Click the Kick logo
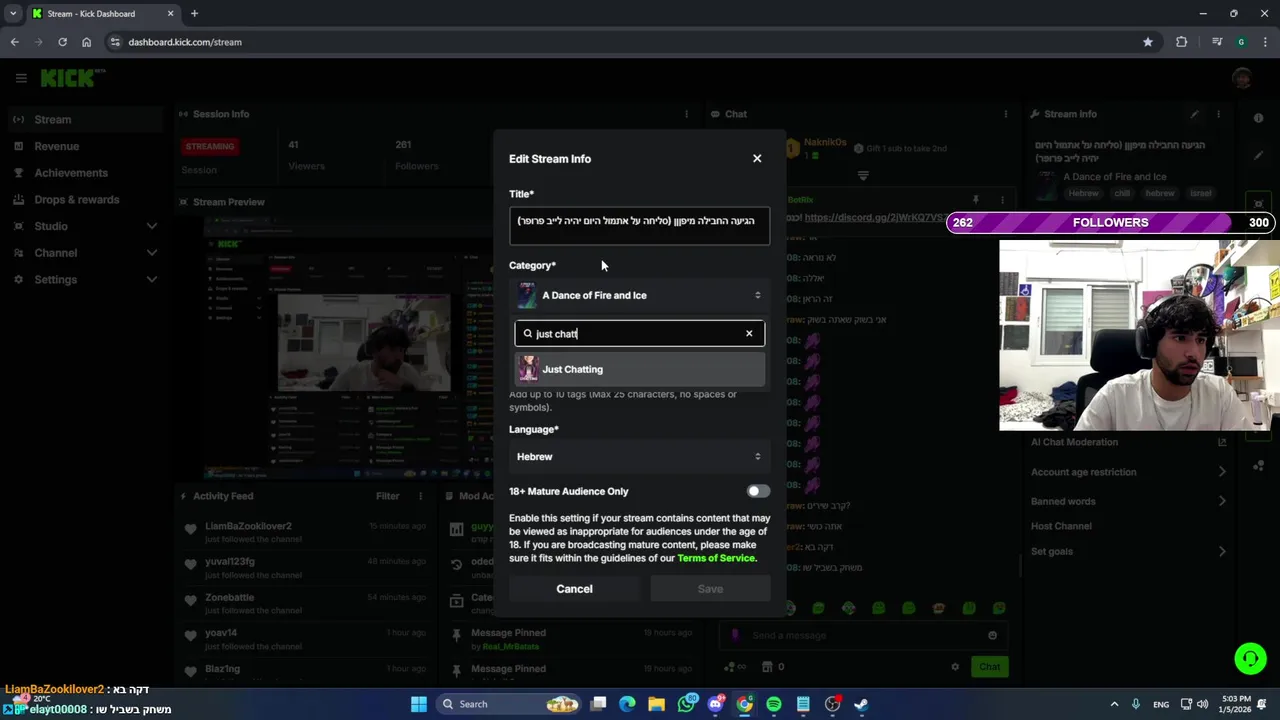 72,77
